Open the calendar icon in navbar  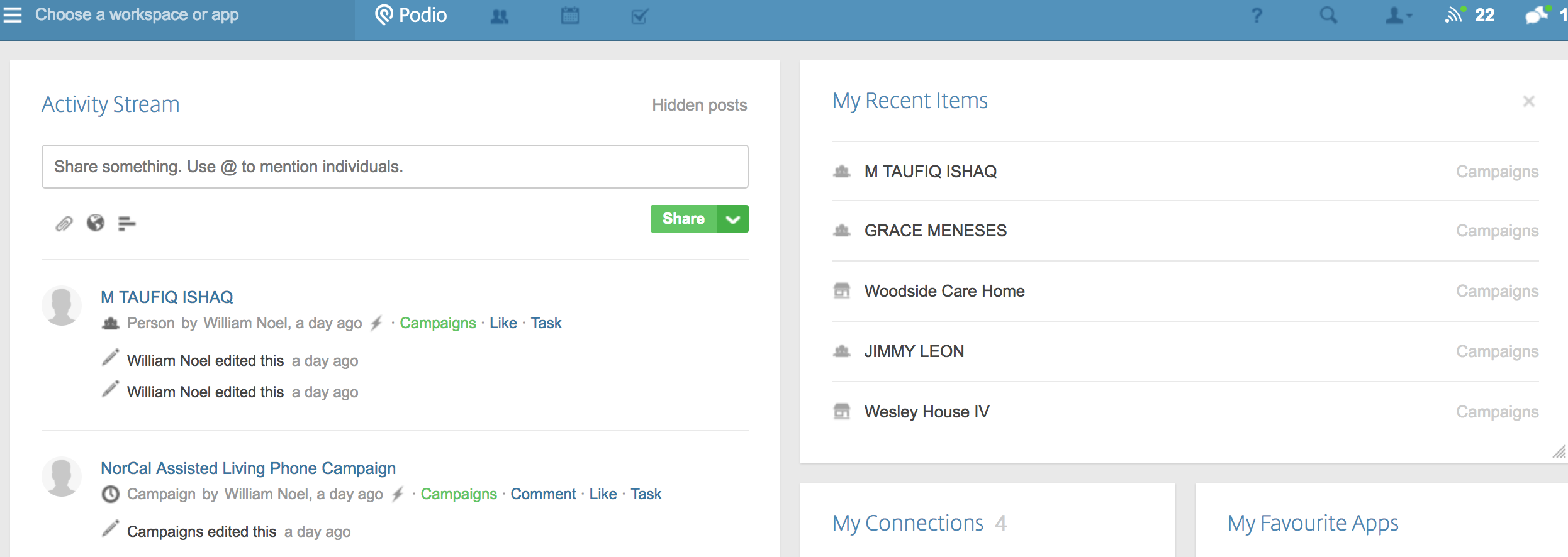pos(569,16)
